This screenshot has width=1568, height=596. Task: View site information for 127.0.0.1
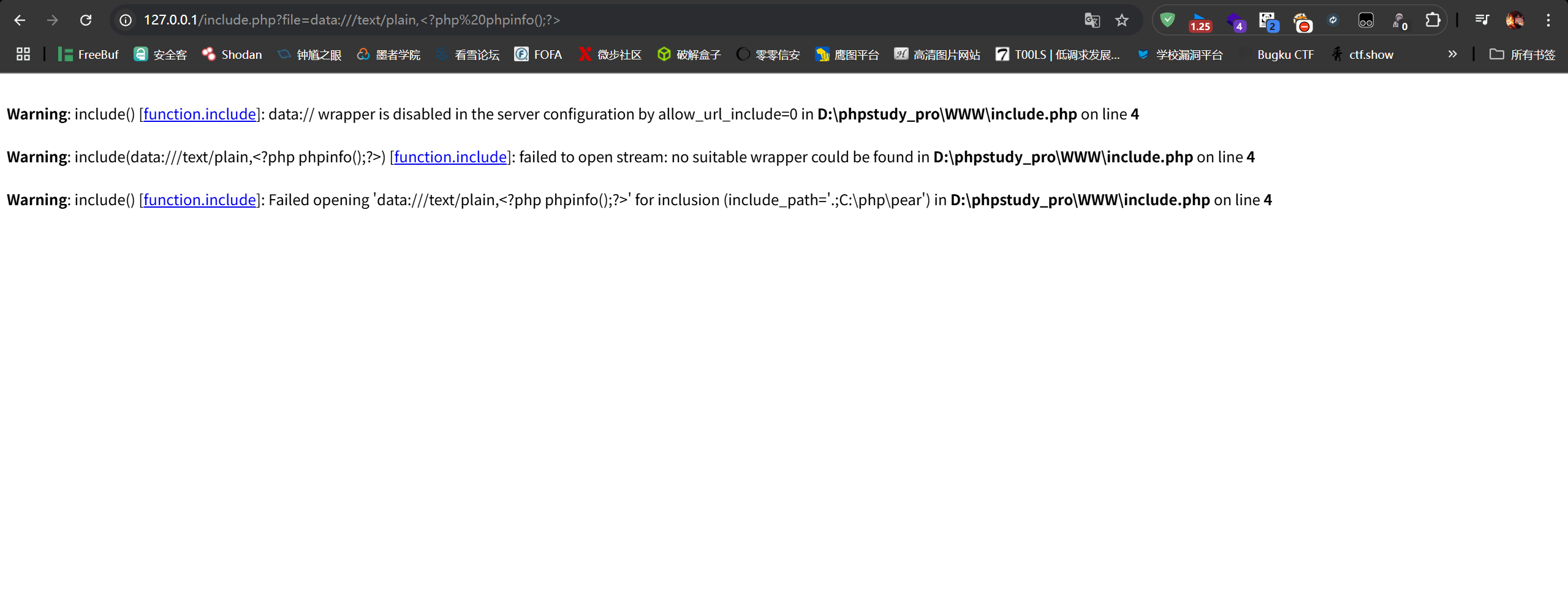[x=126, y=20]
